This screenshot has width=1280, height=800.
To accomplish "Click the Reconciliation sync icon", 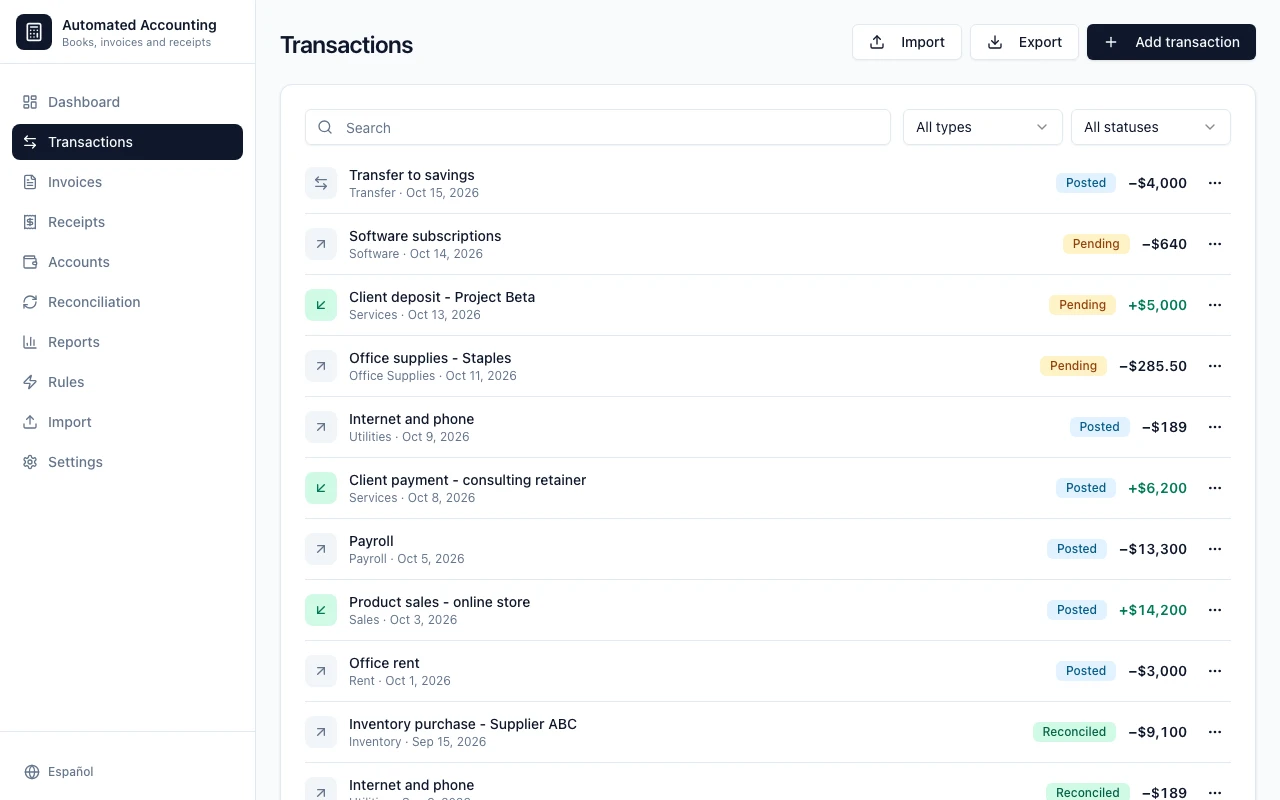I will pyautogui.click(x=30, y=302).
